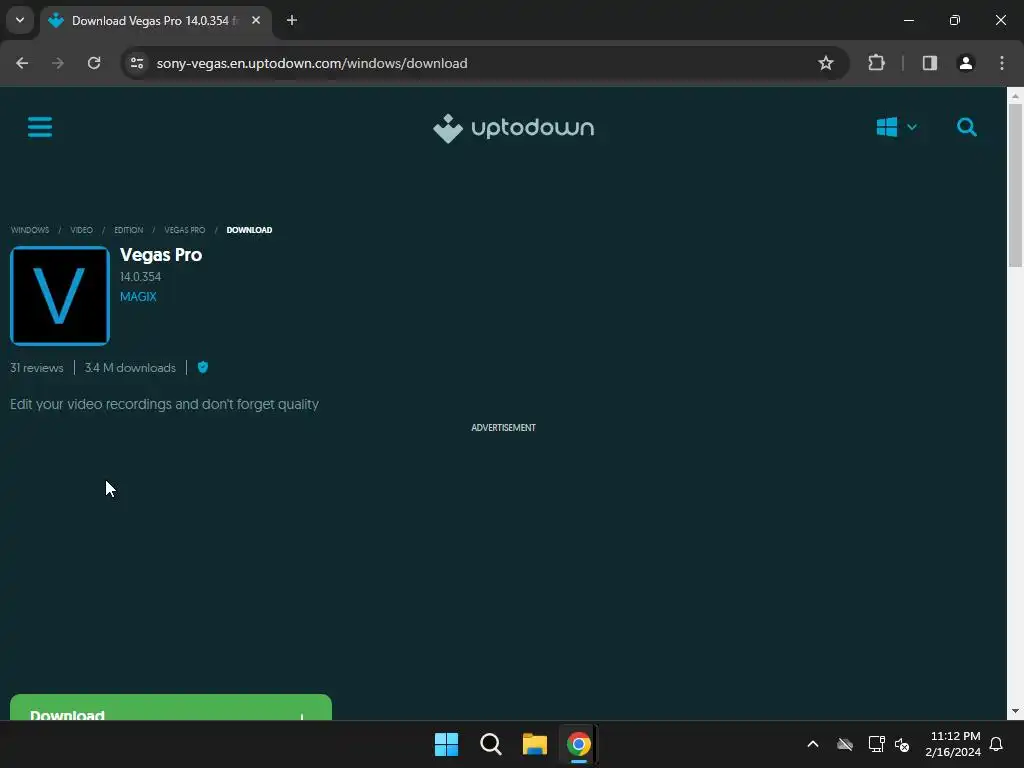Click the browser forward arrow
The height and width of the screenshot is (768, 1024).
pyautogui.click(x=57, y=63)
